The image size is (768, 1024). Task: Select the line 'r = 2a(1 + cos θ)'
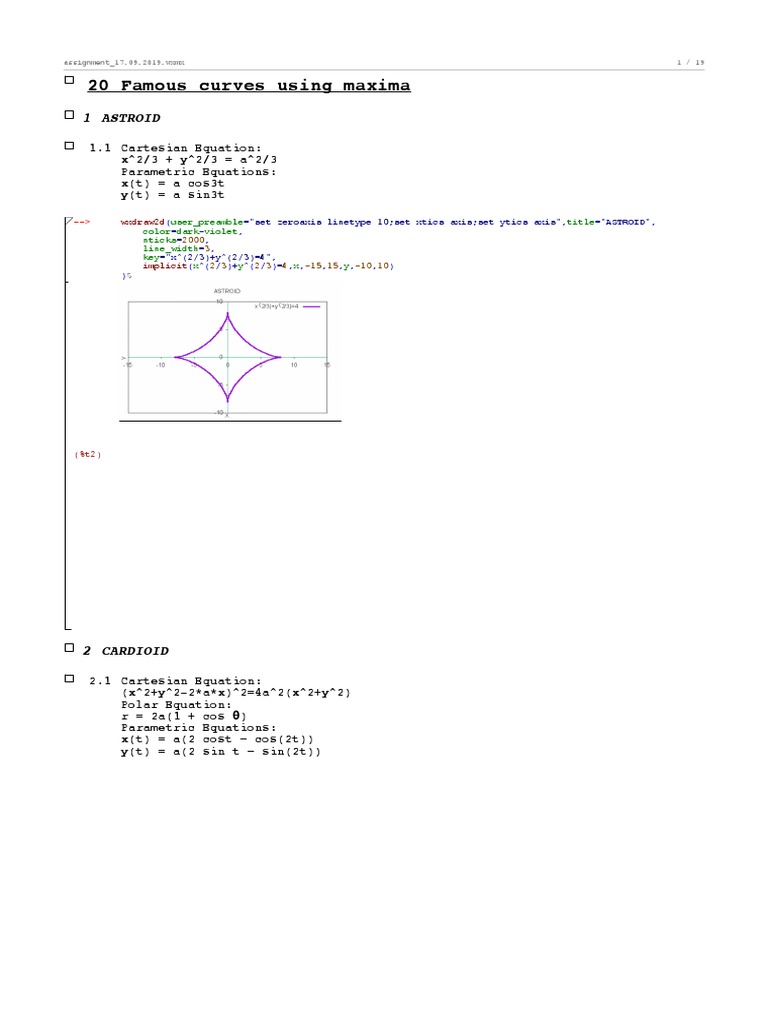184,716
